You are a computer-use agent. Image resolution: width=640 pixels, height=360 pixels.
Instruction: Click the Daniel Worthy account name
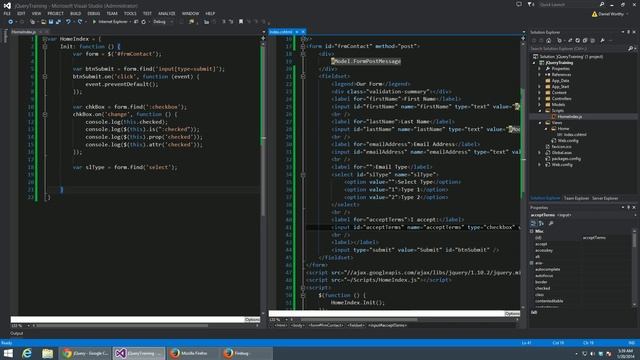click(x=611, y=14)
